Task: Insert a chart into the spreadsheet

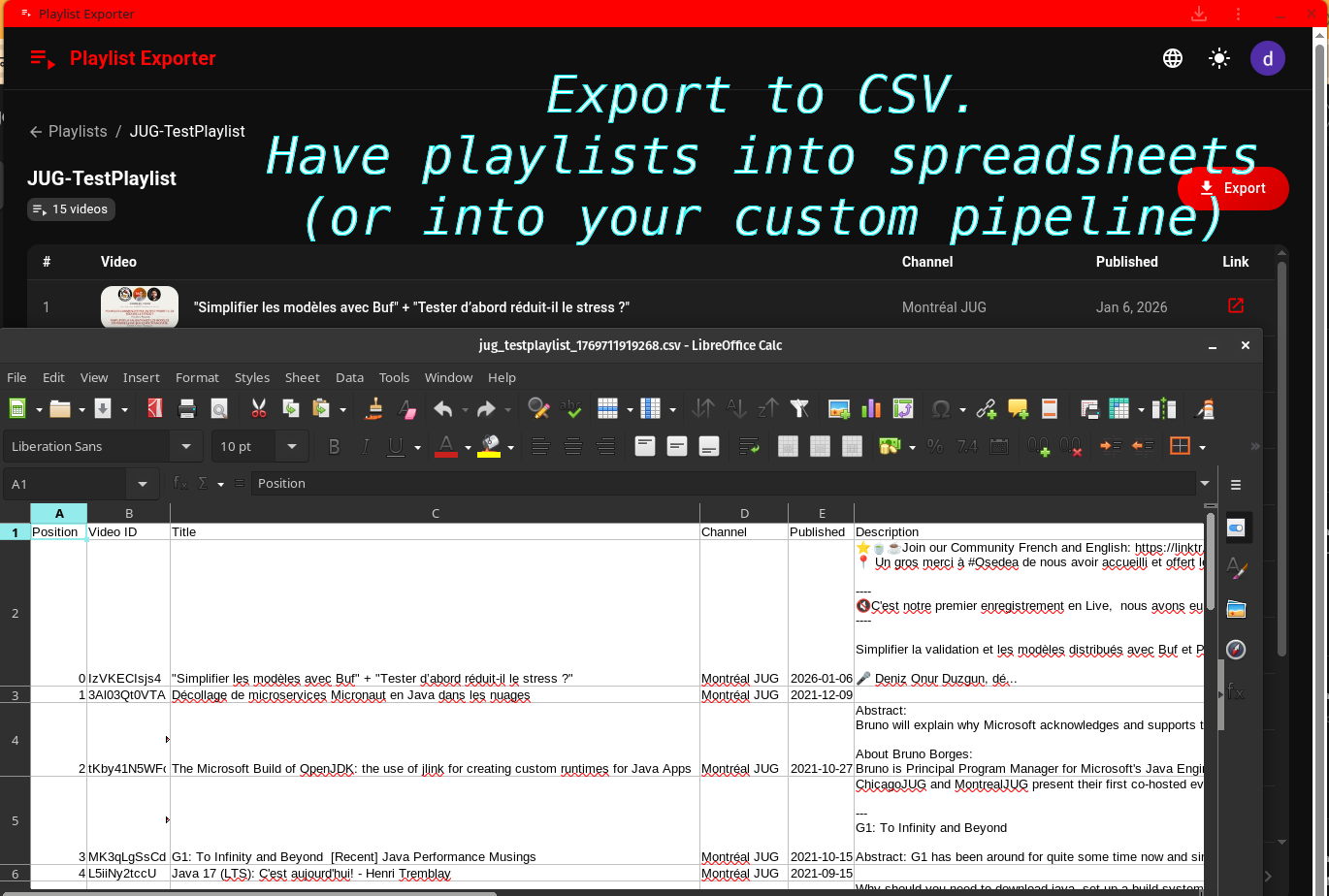Action: tap(871, 408)
